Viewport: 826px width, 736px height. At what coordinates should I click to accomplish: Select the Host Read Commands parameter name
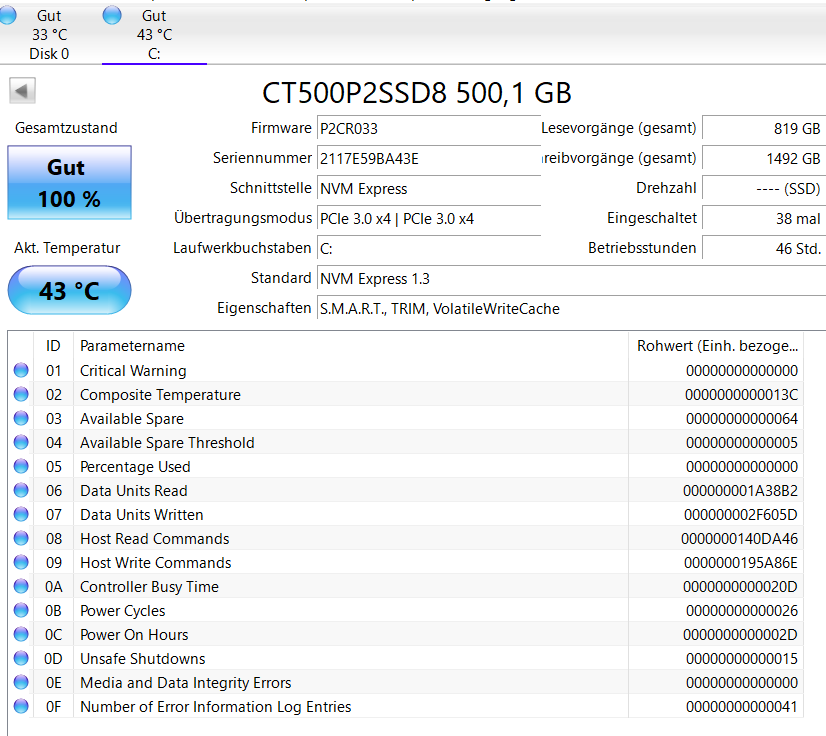154,539
